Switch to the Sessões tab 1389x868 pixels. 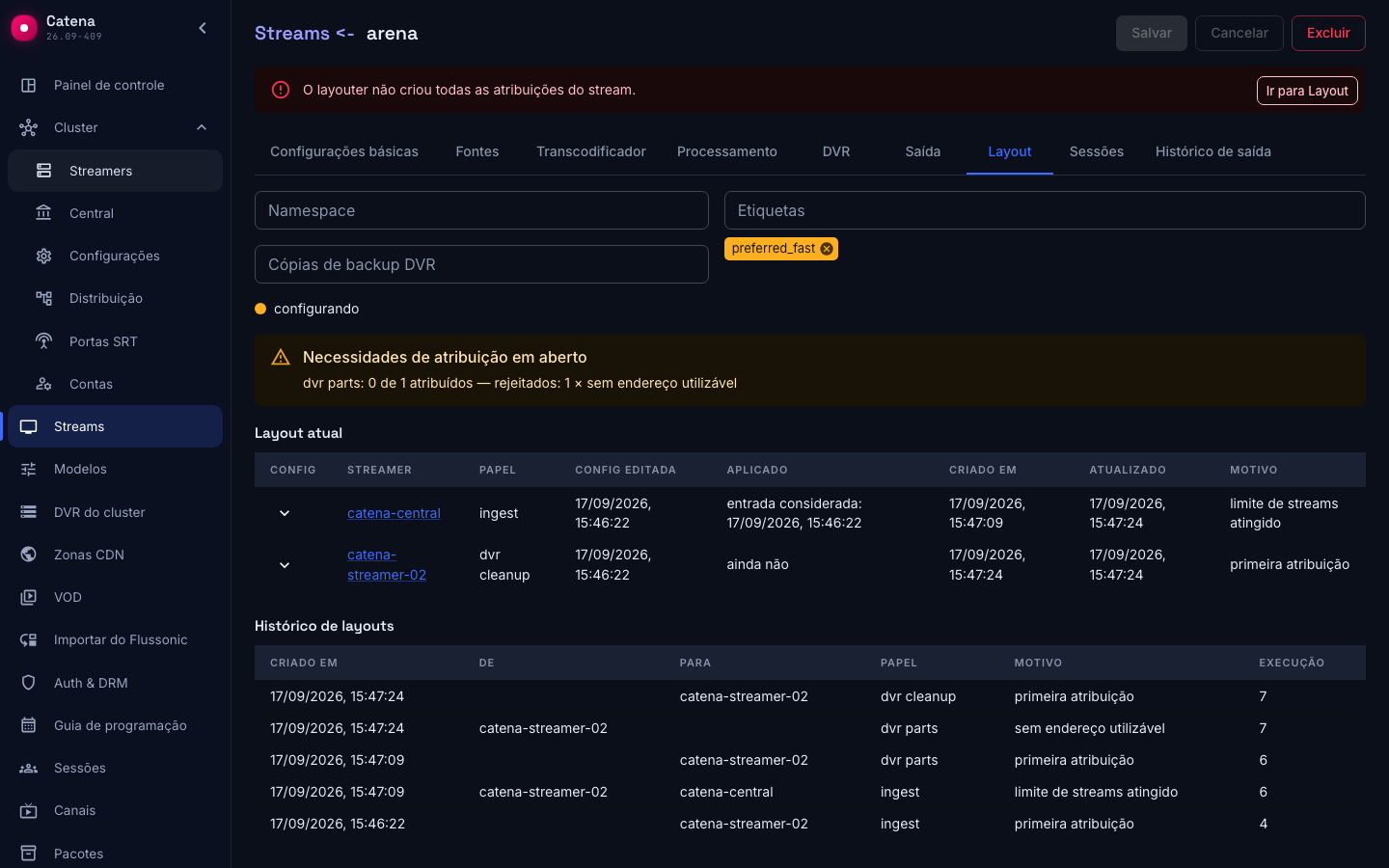click(x=1097, y=151)
